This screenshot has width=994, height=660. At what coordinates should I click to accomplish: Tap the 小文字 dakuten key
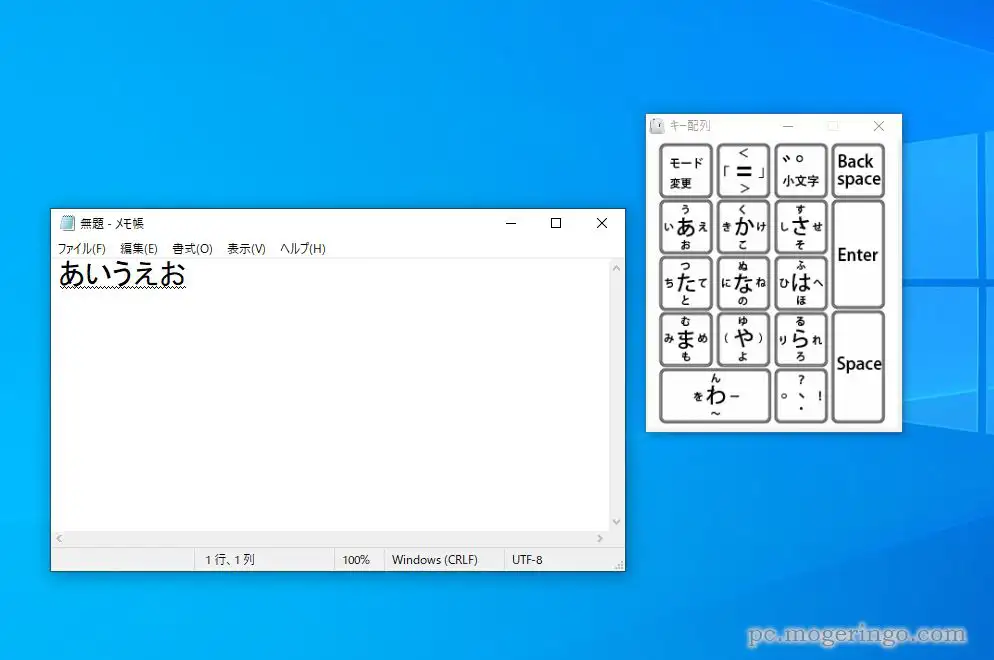(801, 171)
